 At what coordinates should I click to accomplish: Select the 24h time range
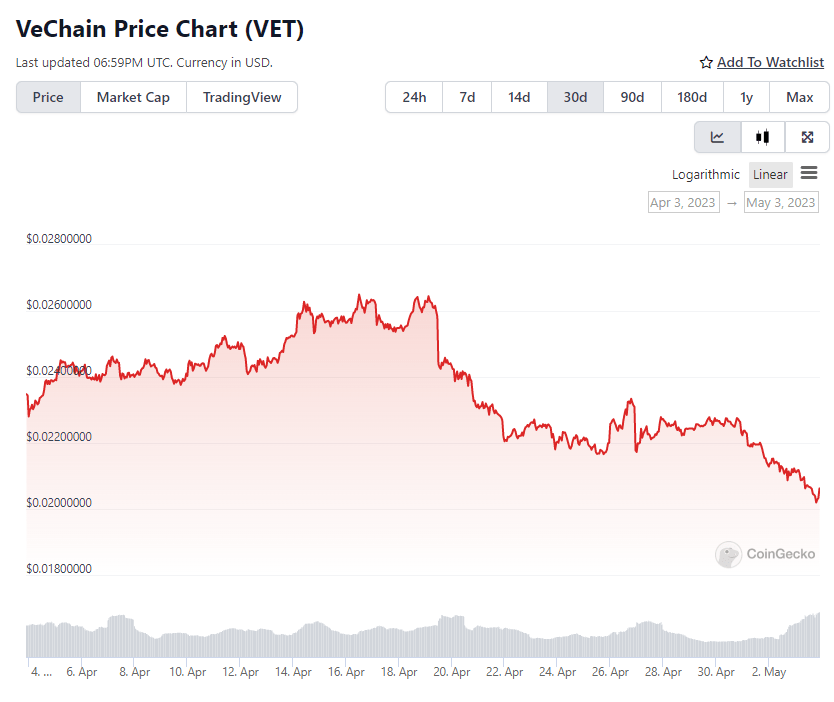point(414,97)
